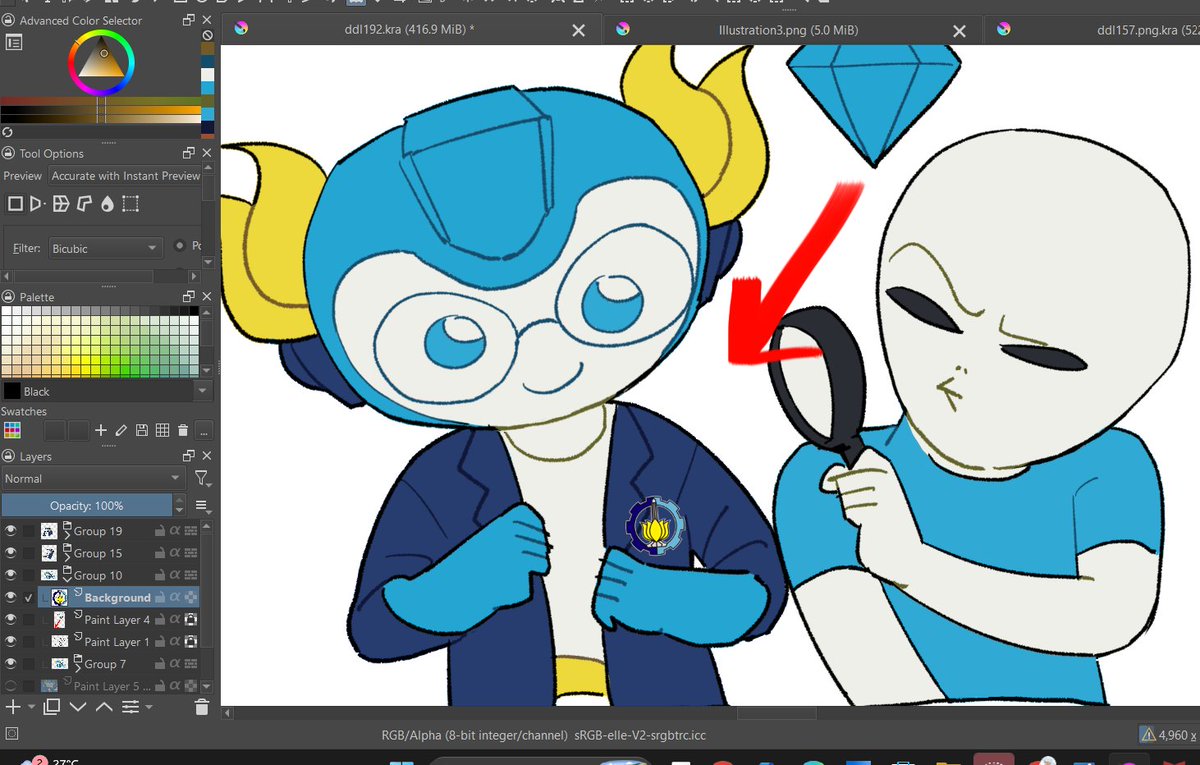This screenshot has width=1200, height=765.
Task: Click the color history refresh icon
Action: (x=8, y=131)
